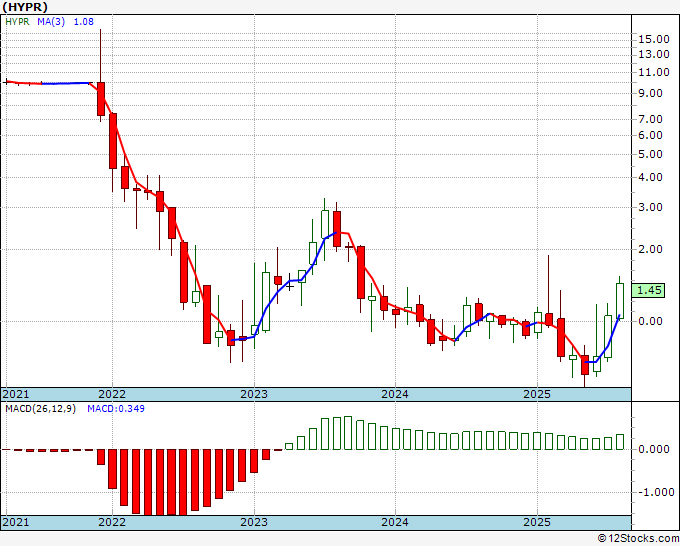The image size is (680, 546).
Task: Click the 13.00 price axis label
Action: [x=654, y=54]
